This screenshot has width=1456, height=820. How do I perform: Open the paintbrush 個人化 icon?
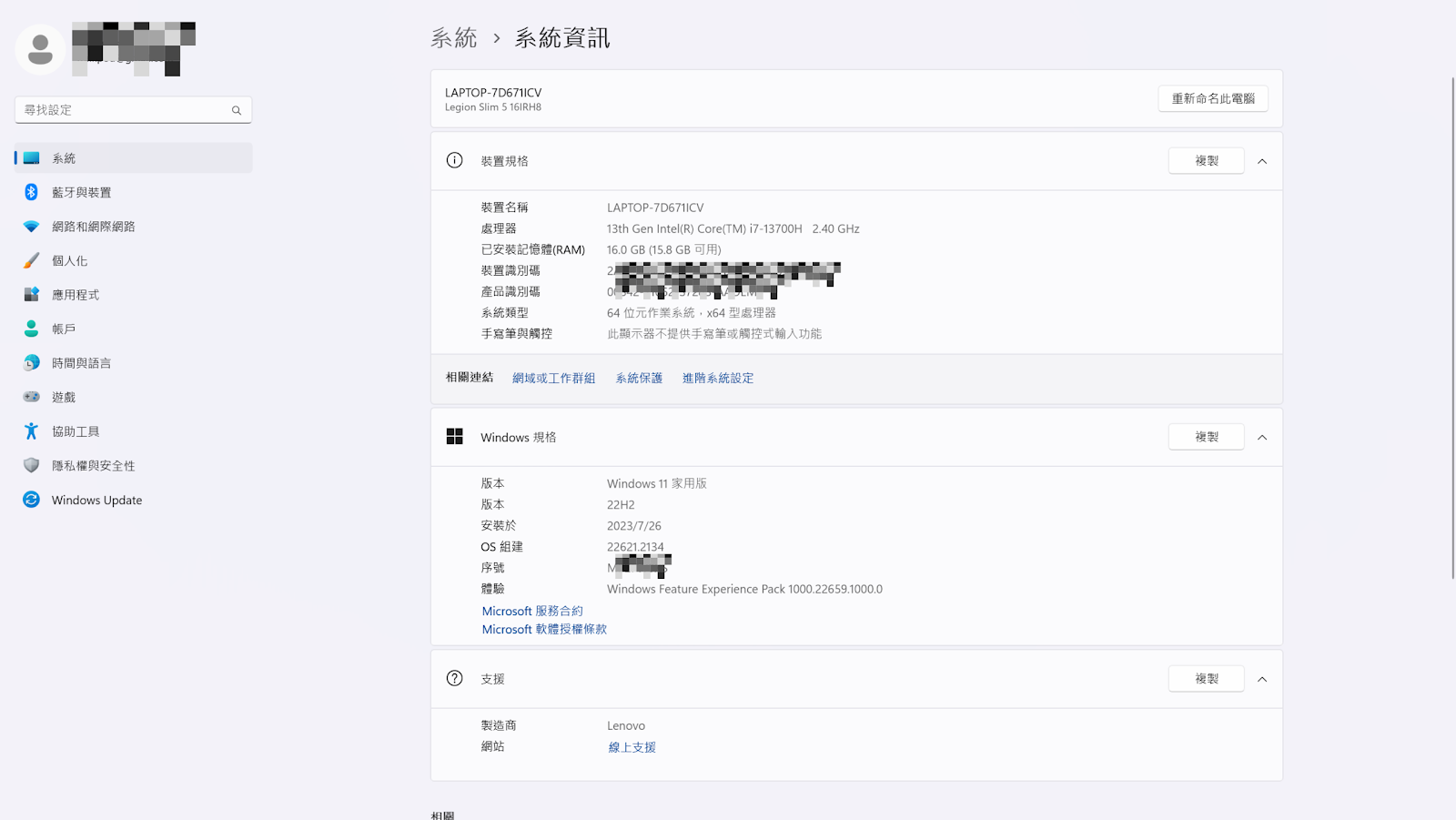(x=32, y=260)
